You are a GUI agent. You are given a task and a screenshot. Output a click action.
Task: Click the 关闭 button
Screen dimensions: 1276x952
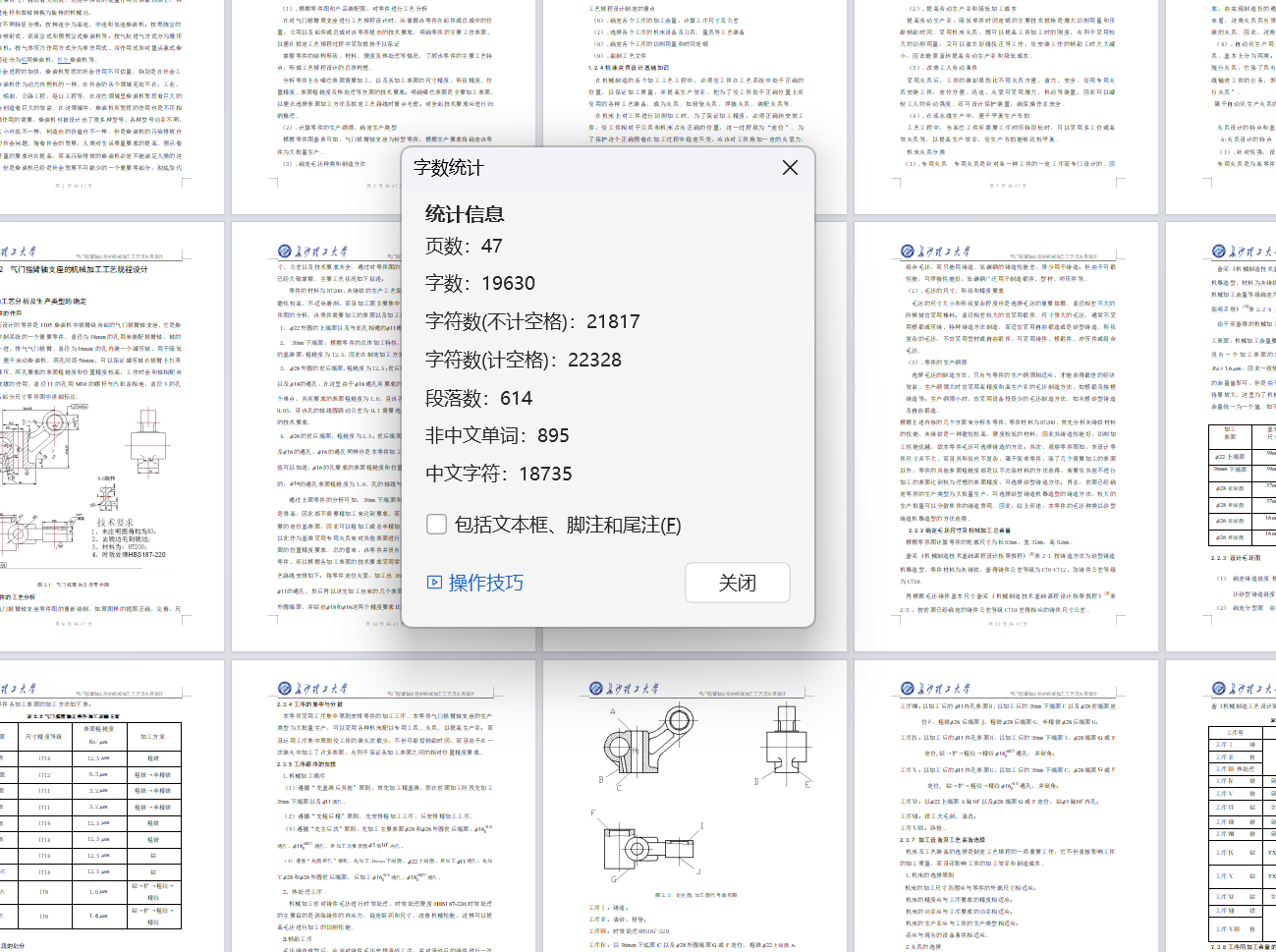click(738, 583)
